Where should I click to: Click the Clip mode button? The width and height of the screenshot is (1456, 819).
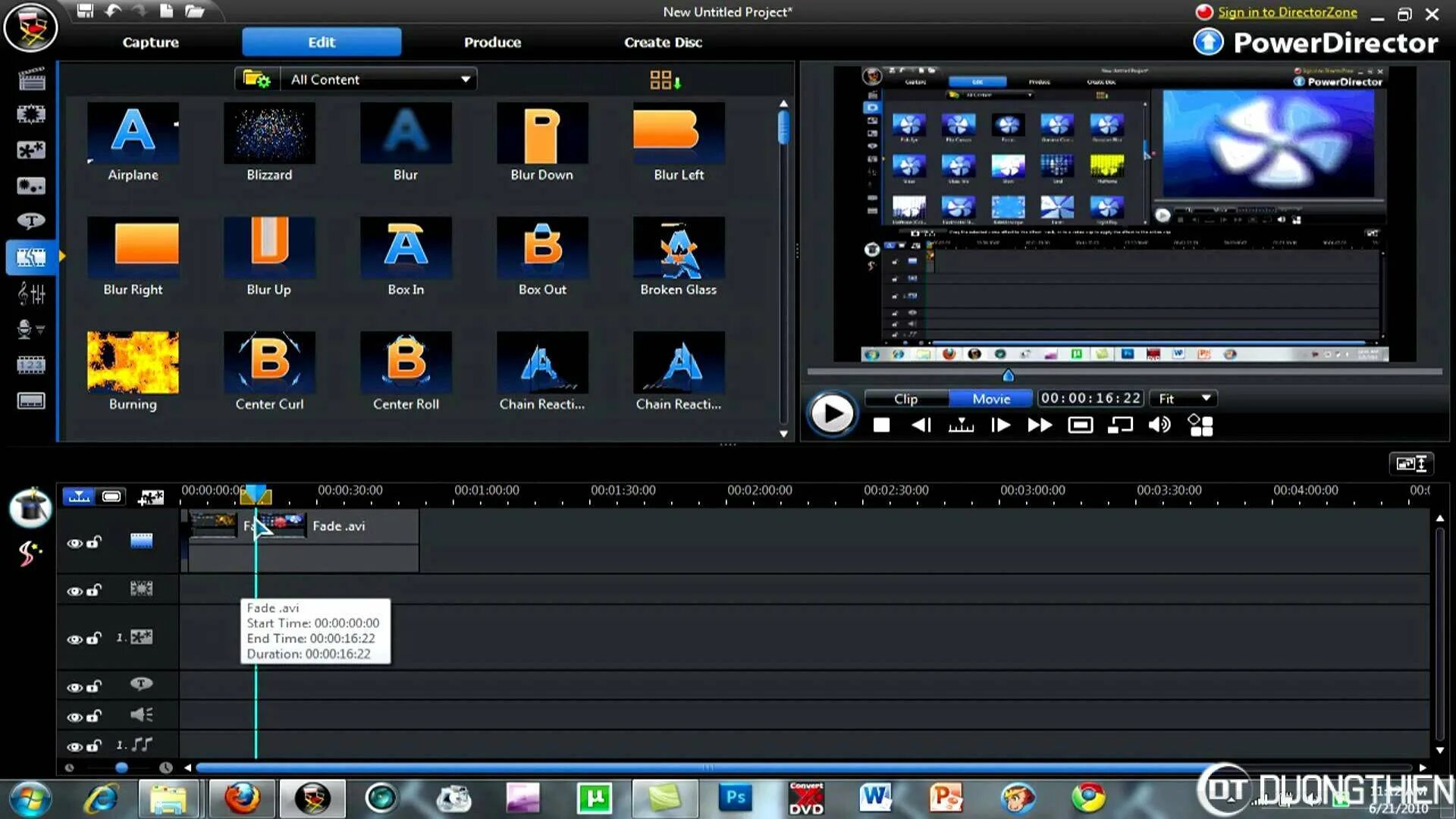[x=905, y=398]
